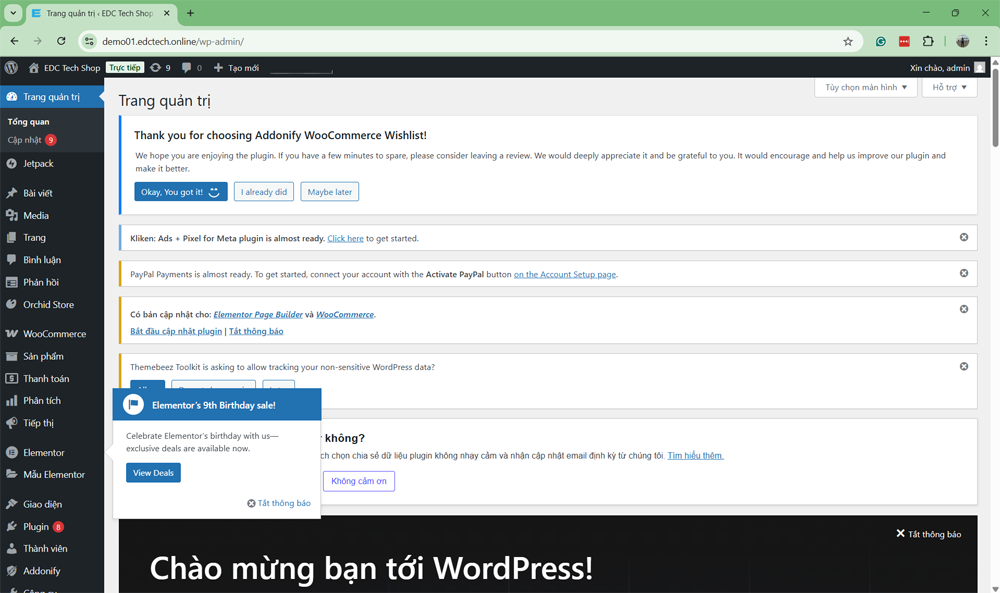Click Tắt thông báo in Elementor sale popup

coord(279,504)
